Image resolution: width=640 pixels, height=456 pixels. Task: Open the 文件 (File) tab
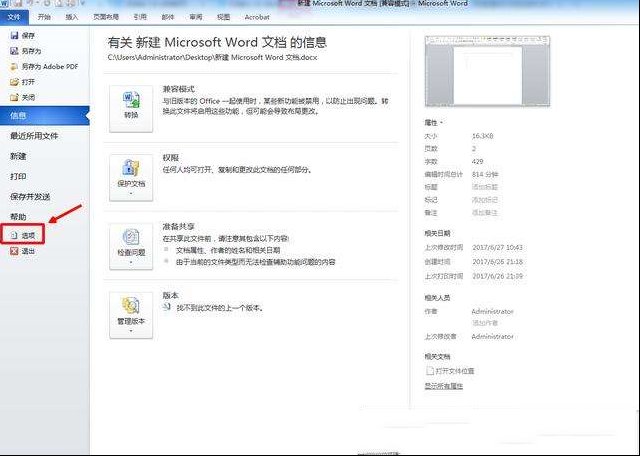(14, 17)
